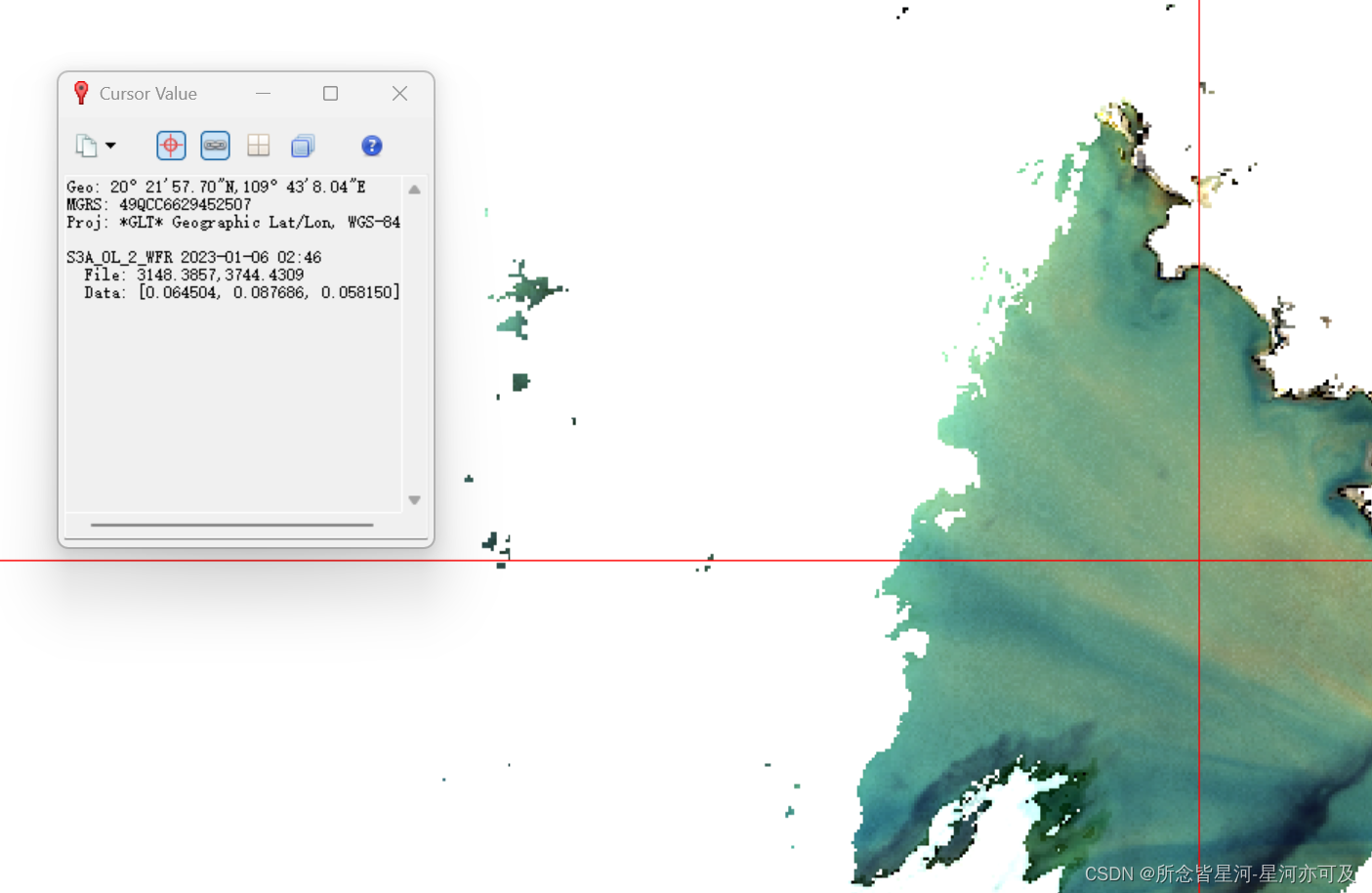Click the scroll up arrow in text pane
Screen dimensions: 1372x893
coord(414,190)
